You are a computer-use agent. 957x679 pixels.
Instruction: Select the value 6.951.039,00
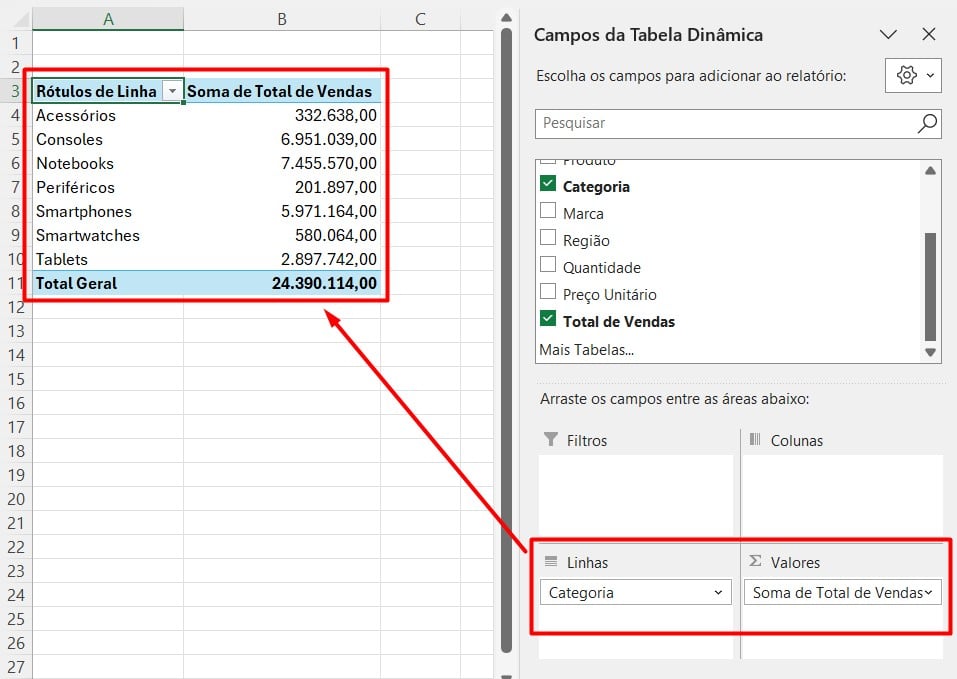pyautogui.click(x=282, y=139)
